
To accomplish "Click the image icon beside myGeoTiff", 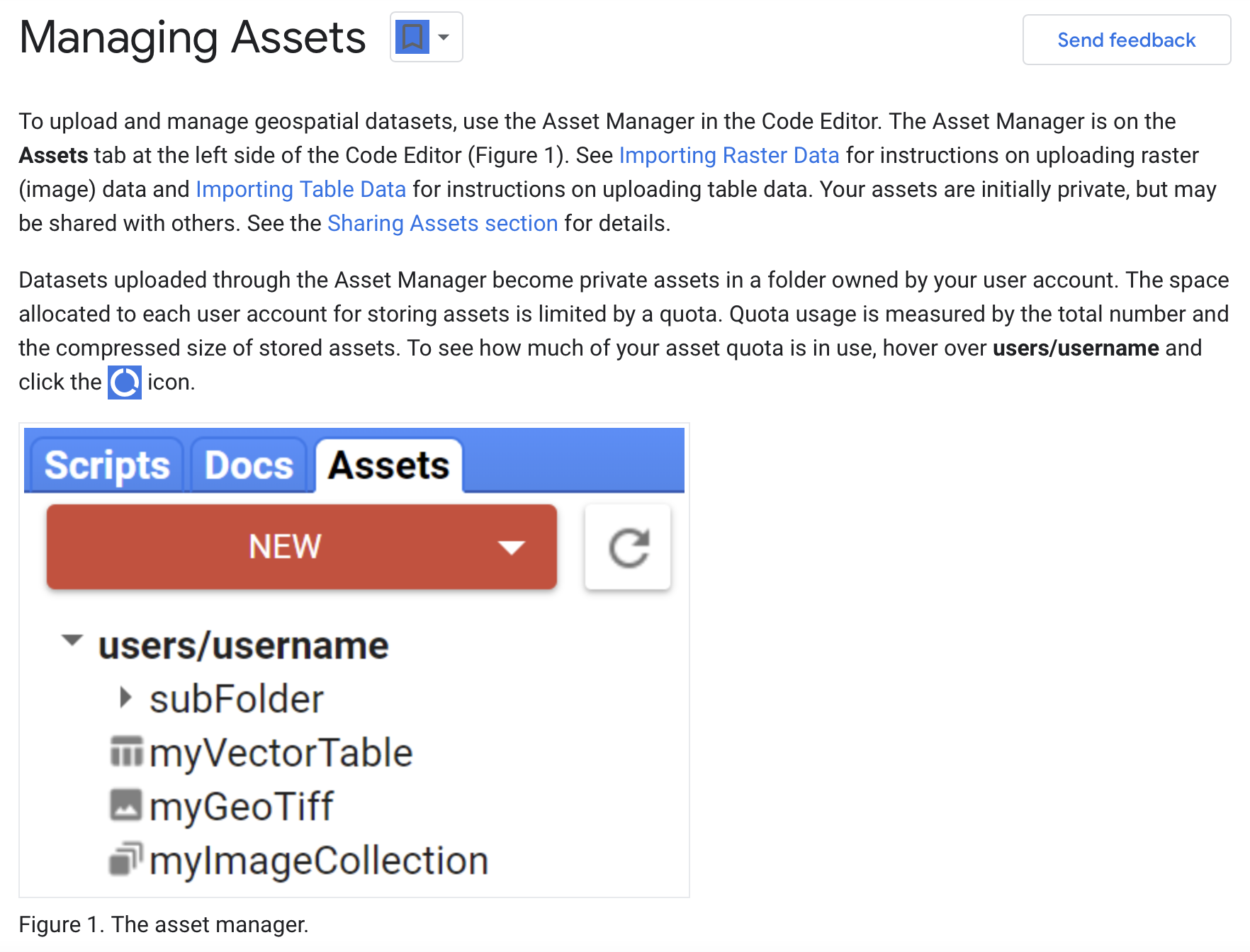I will click(x=126, y=805).
